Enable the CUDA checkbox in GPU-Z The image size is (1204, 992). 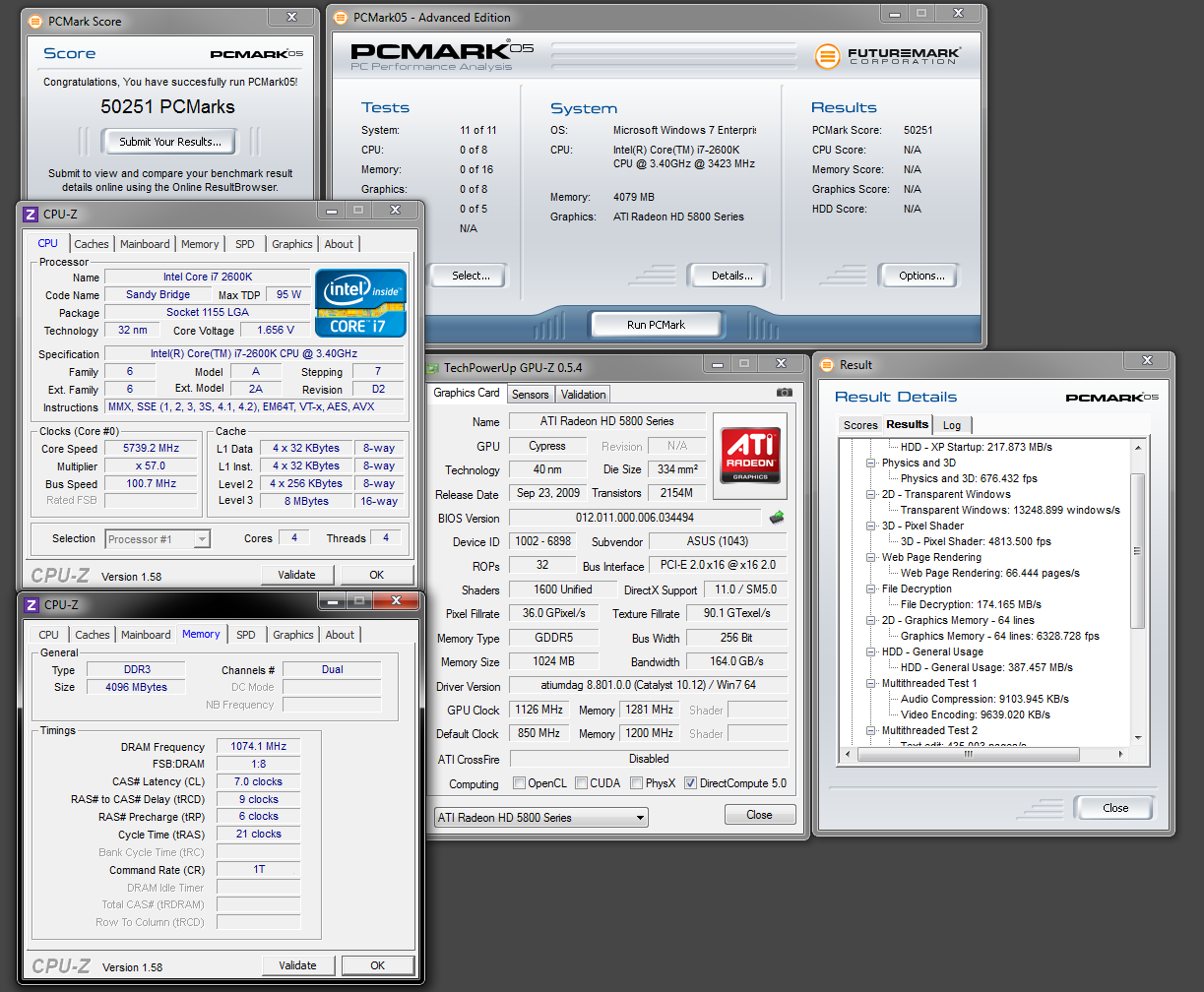pos(582,783)
